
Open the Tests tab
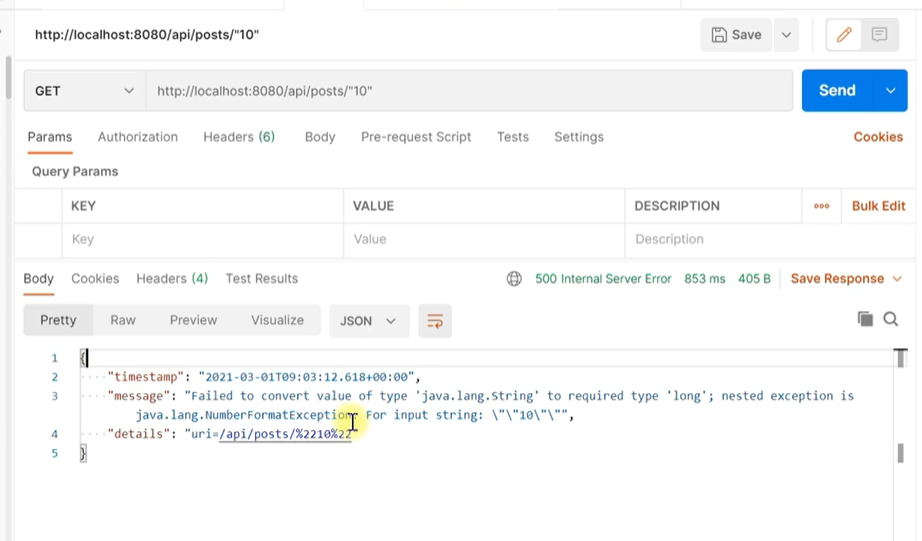(x=513, y=137)
